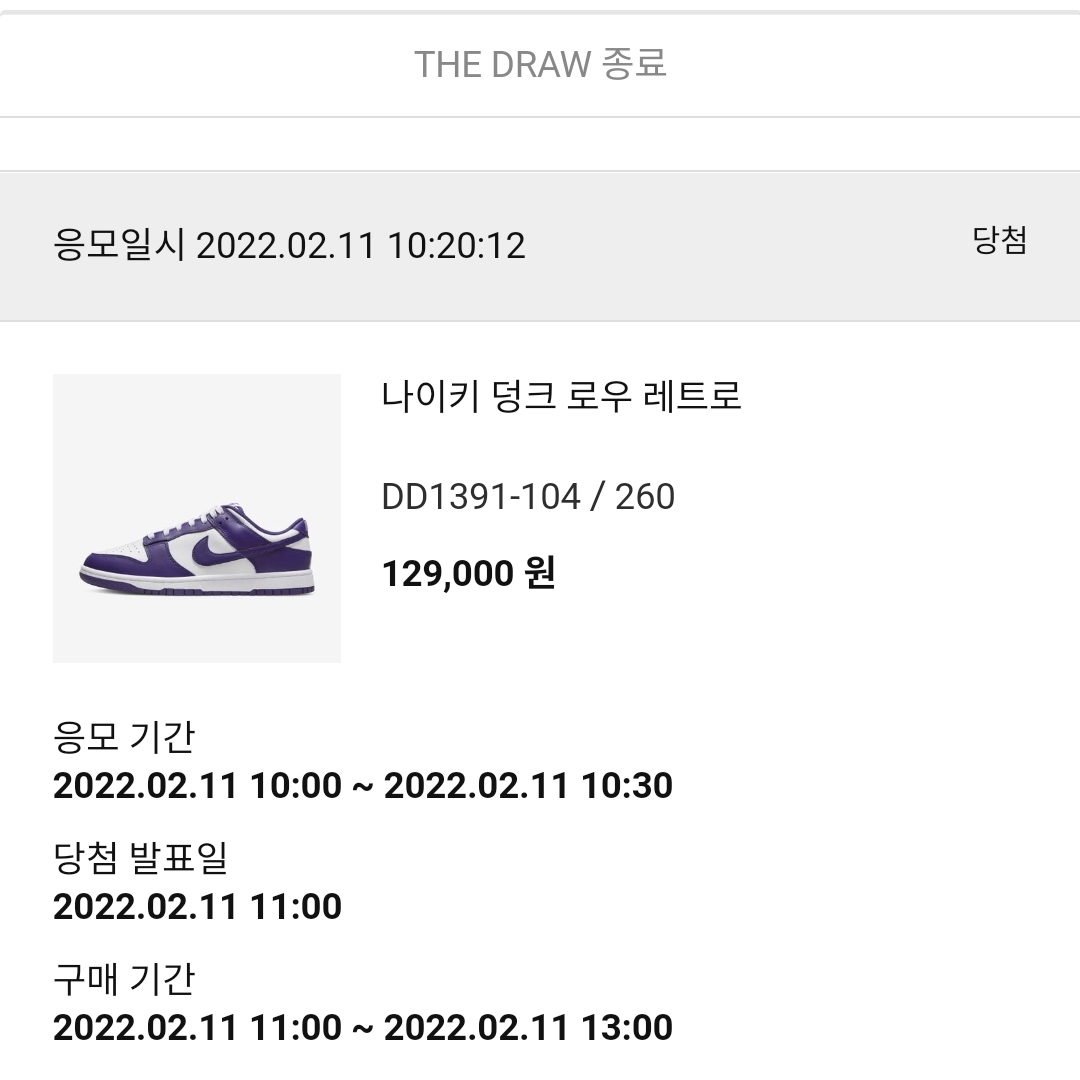Viewport: 1080px width, 1080px height.
Task: Click the purchase end time 13:00
Action: coord(626,1027)
